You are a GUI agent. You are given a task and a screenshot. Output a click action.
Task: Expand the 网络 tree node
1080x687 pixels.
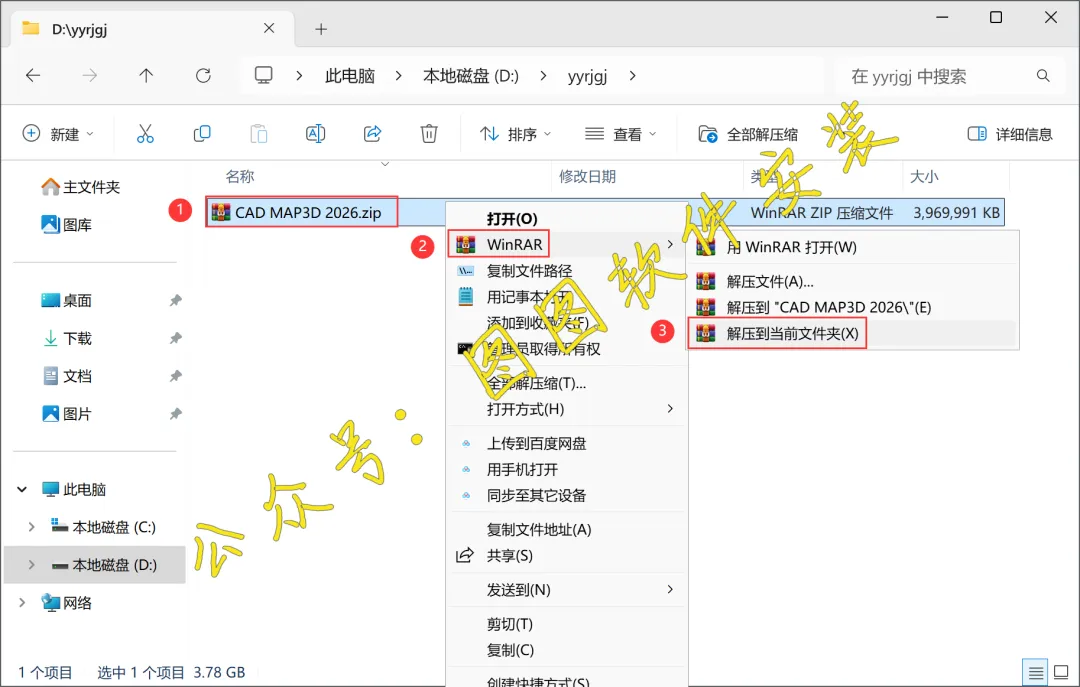tap(22, 603)
